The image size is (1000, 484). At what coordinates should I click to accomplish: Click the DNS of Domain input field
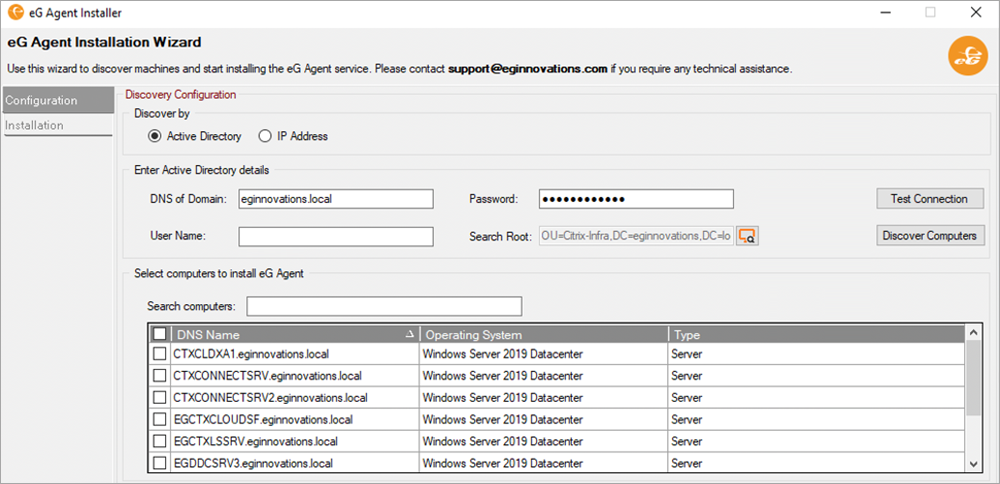coord(336,199)
